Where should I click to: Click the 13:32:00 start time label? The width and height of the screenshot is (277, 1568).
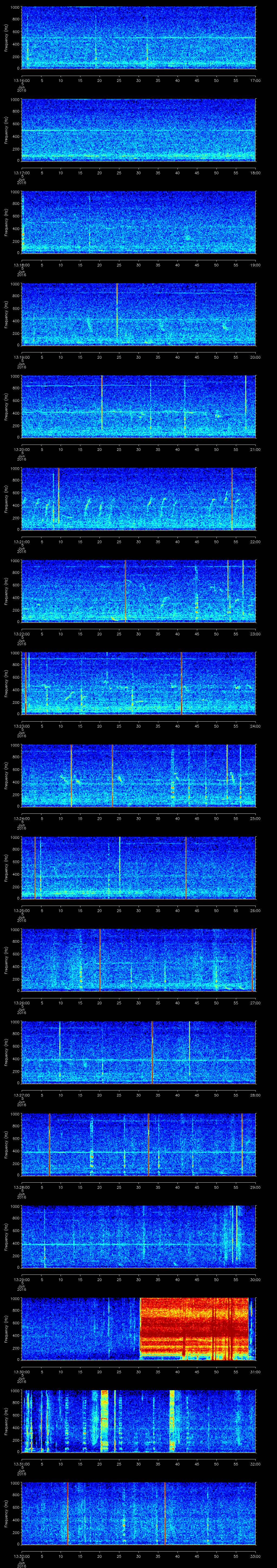[21, 1556]
